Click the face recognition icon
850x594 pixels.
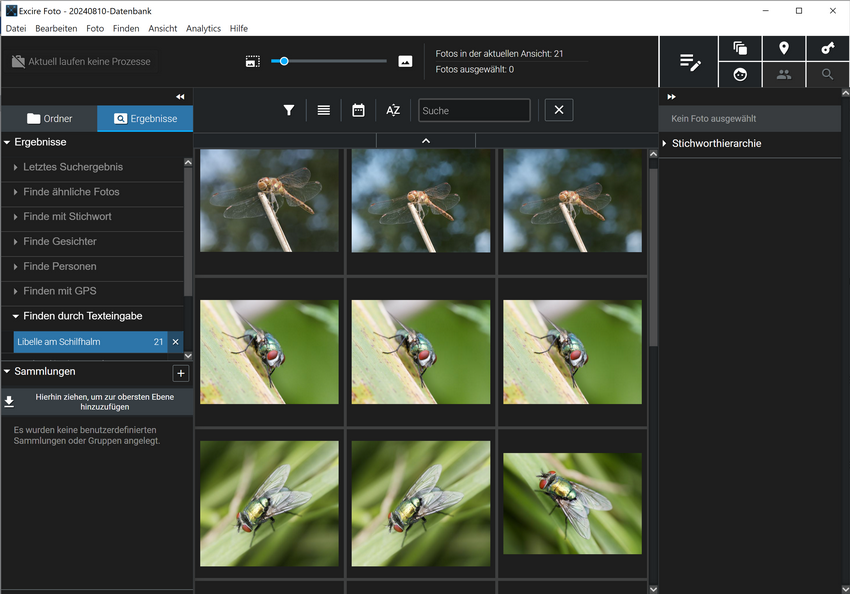coord(740,75)
